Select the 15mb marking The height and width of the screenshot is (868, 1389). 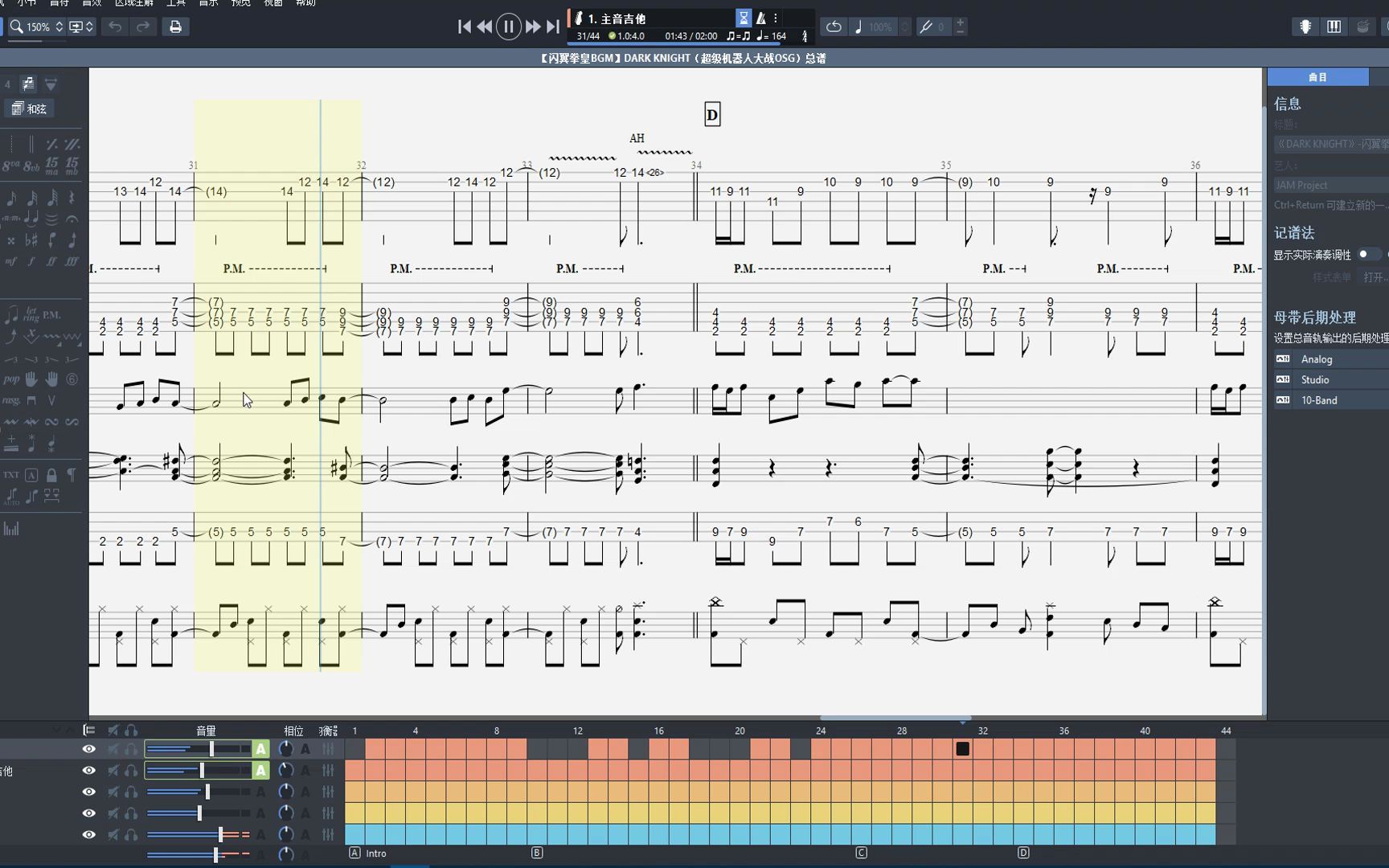pyautogui.click(x=72, y=166)
